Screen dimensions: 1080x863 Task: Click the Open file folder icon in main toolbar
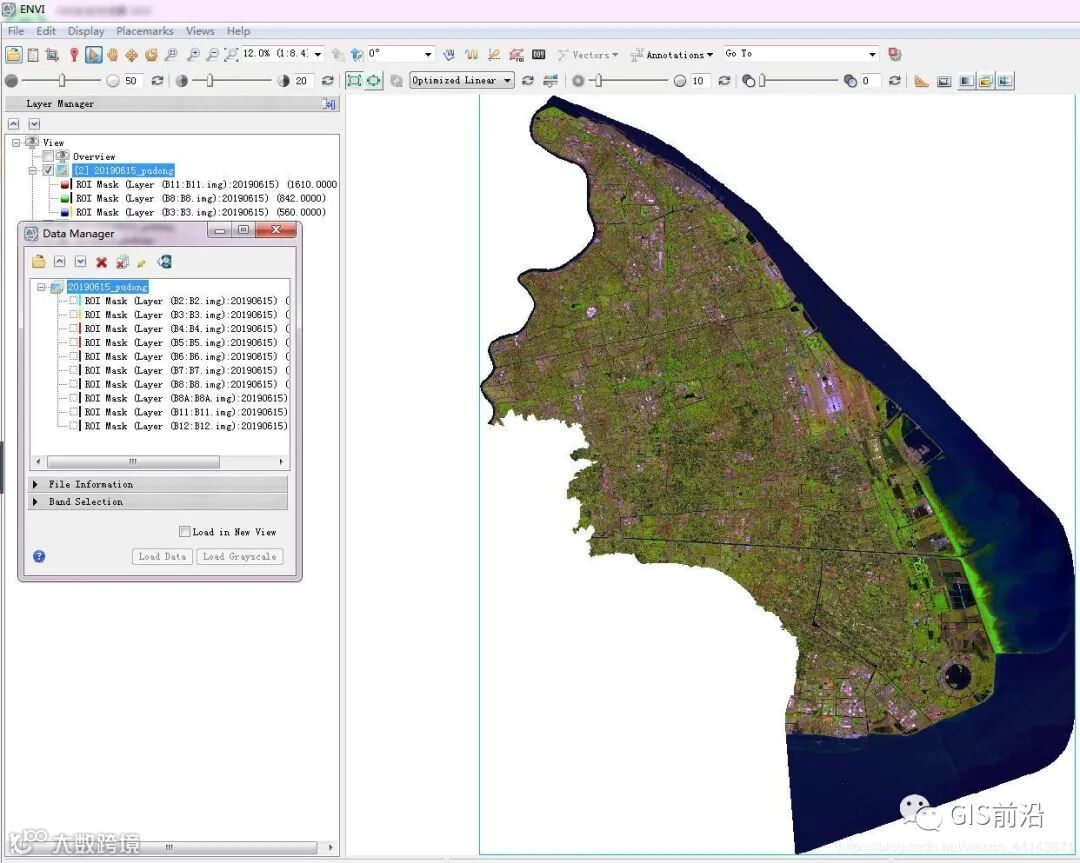point(13,55)
